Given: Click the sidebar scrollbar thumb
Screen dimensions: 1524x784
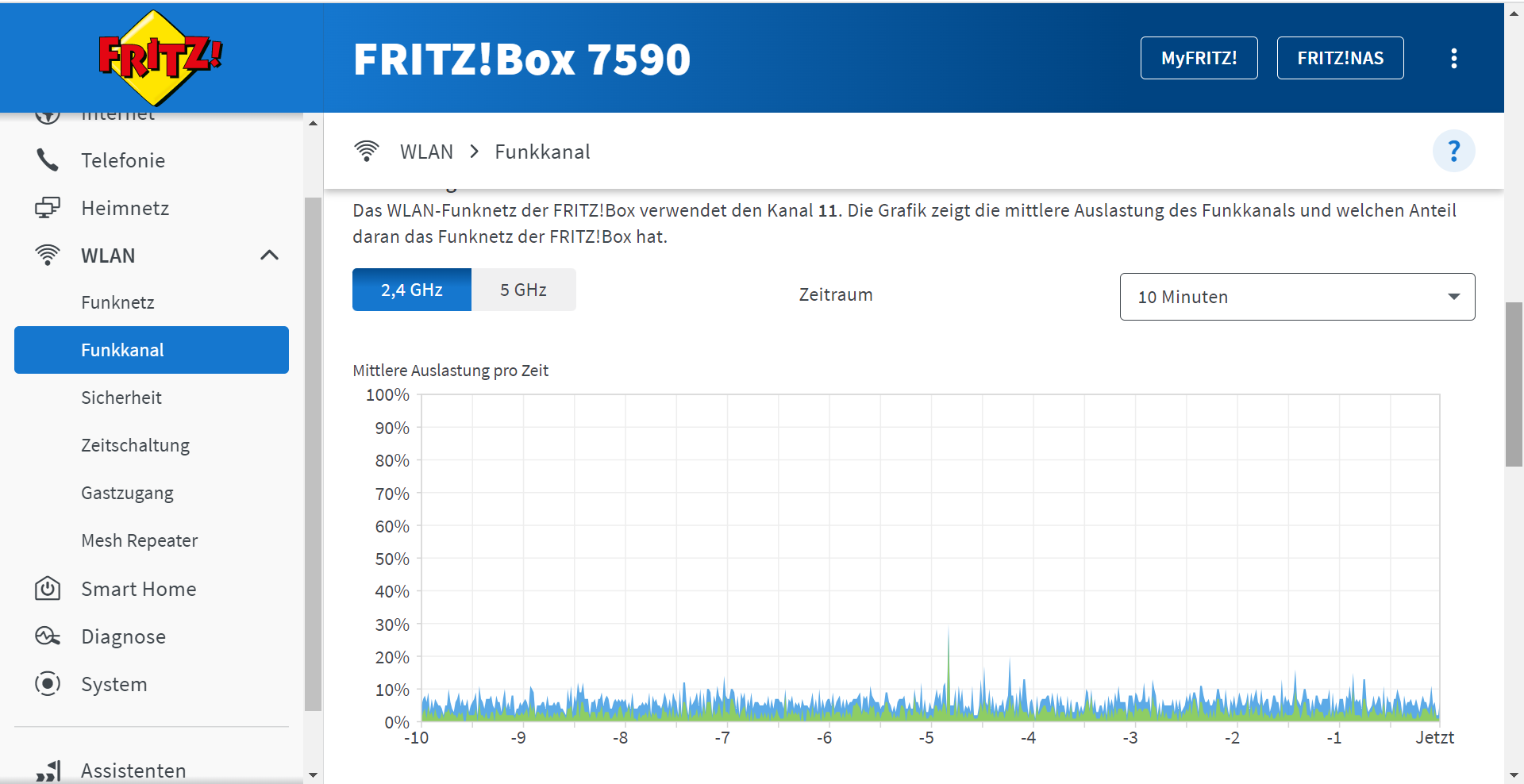Looking at the screenshot, I should (x=313, y=454).
